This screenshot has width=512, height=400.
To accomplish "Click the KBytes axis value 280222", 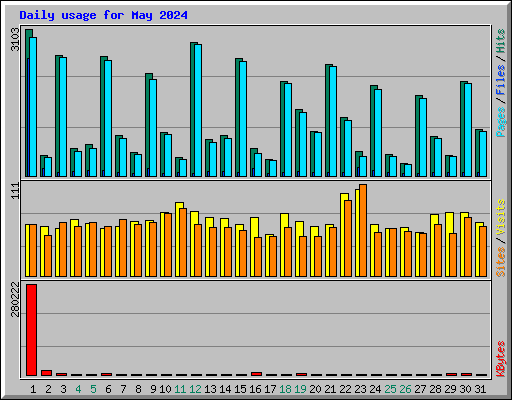I will [x=15, y=299].
